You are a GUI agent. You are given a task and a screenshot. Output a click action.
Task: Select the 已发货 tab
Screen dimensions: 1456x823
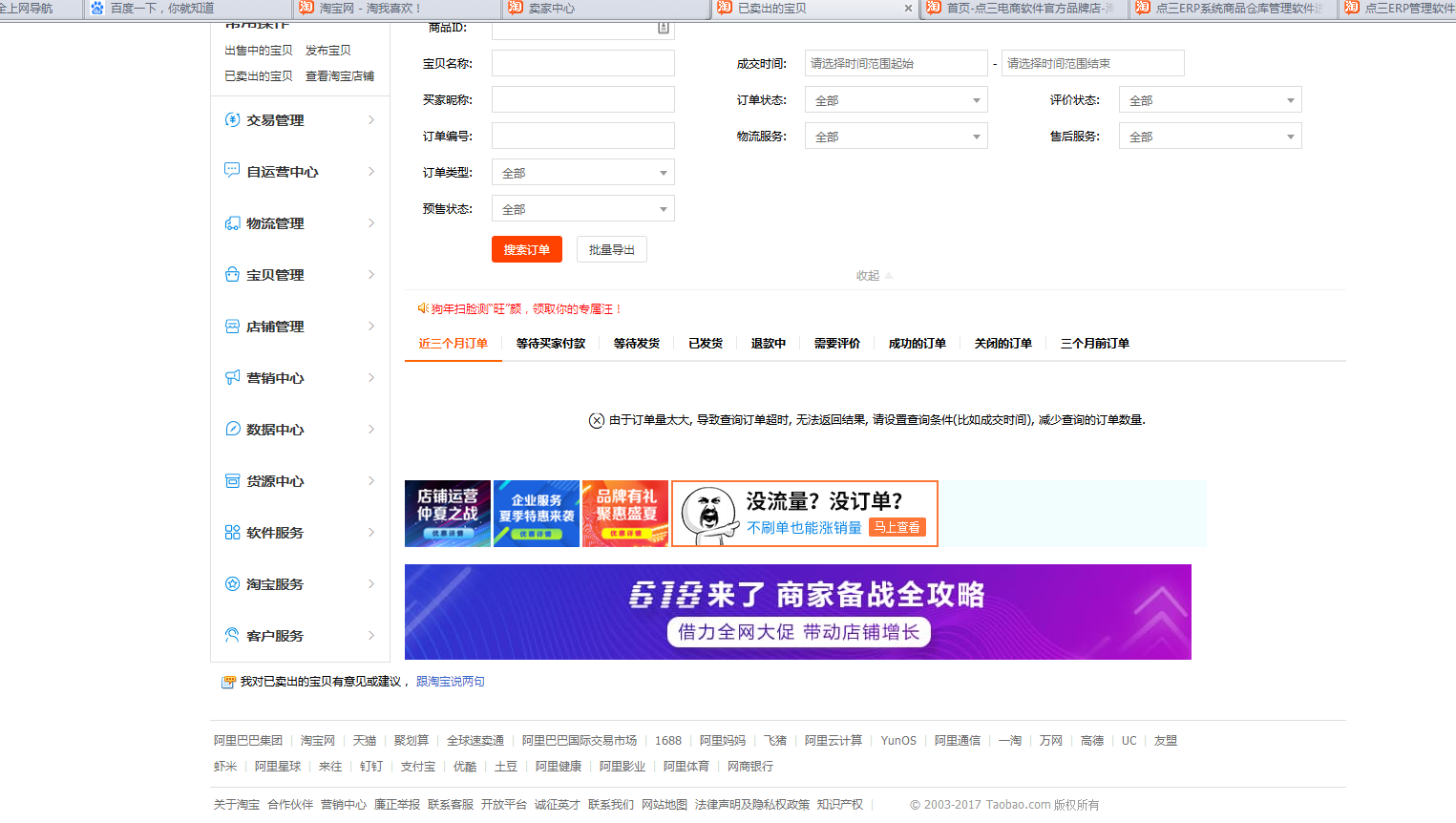tap(706, 344)
